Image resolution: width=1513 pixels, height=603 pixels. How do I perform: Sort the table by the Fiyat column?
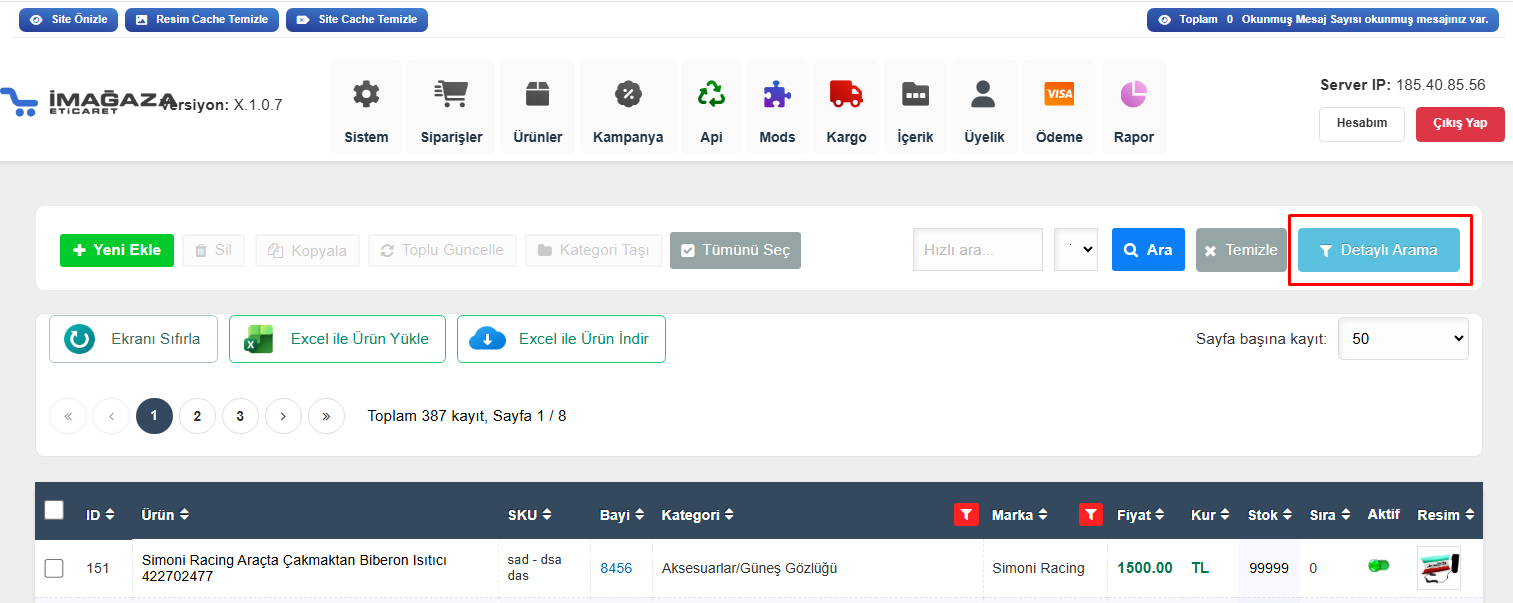tap(1140, 515)
